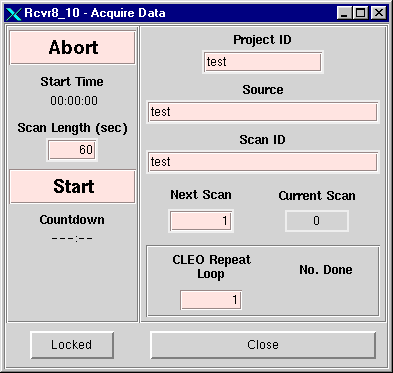Select the Scan Length seconds field
393x373 pixels.
point(72,150)
